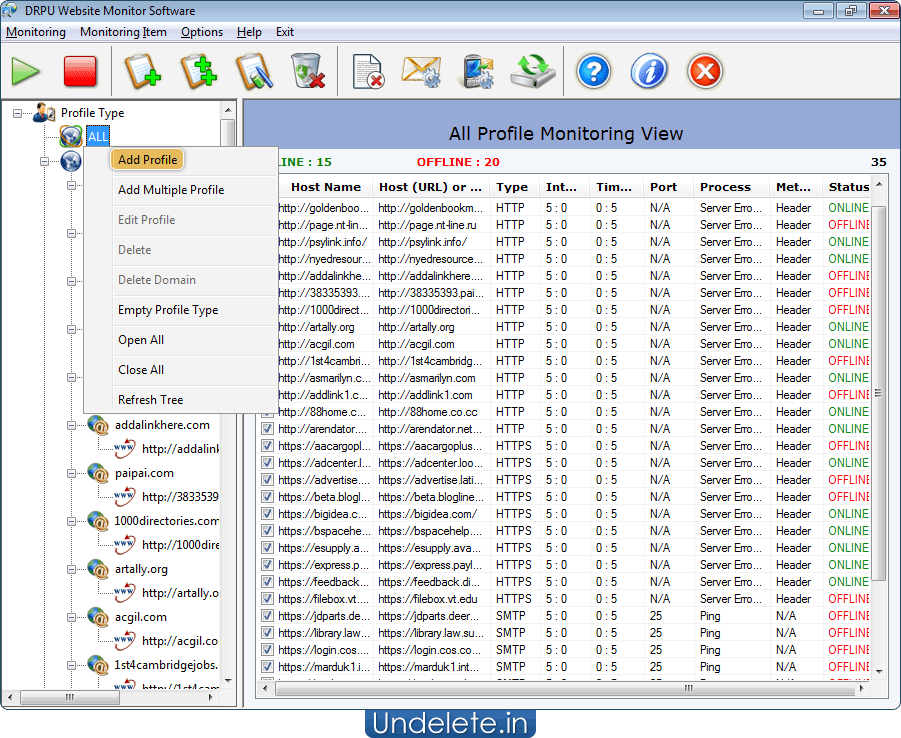
Task: Click the globe icon below ALL node
Action: [71, 162]
